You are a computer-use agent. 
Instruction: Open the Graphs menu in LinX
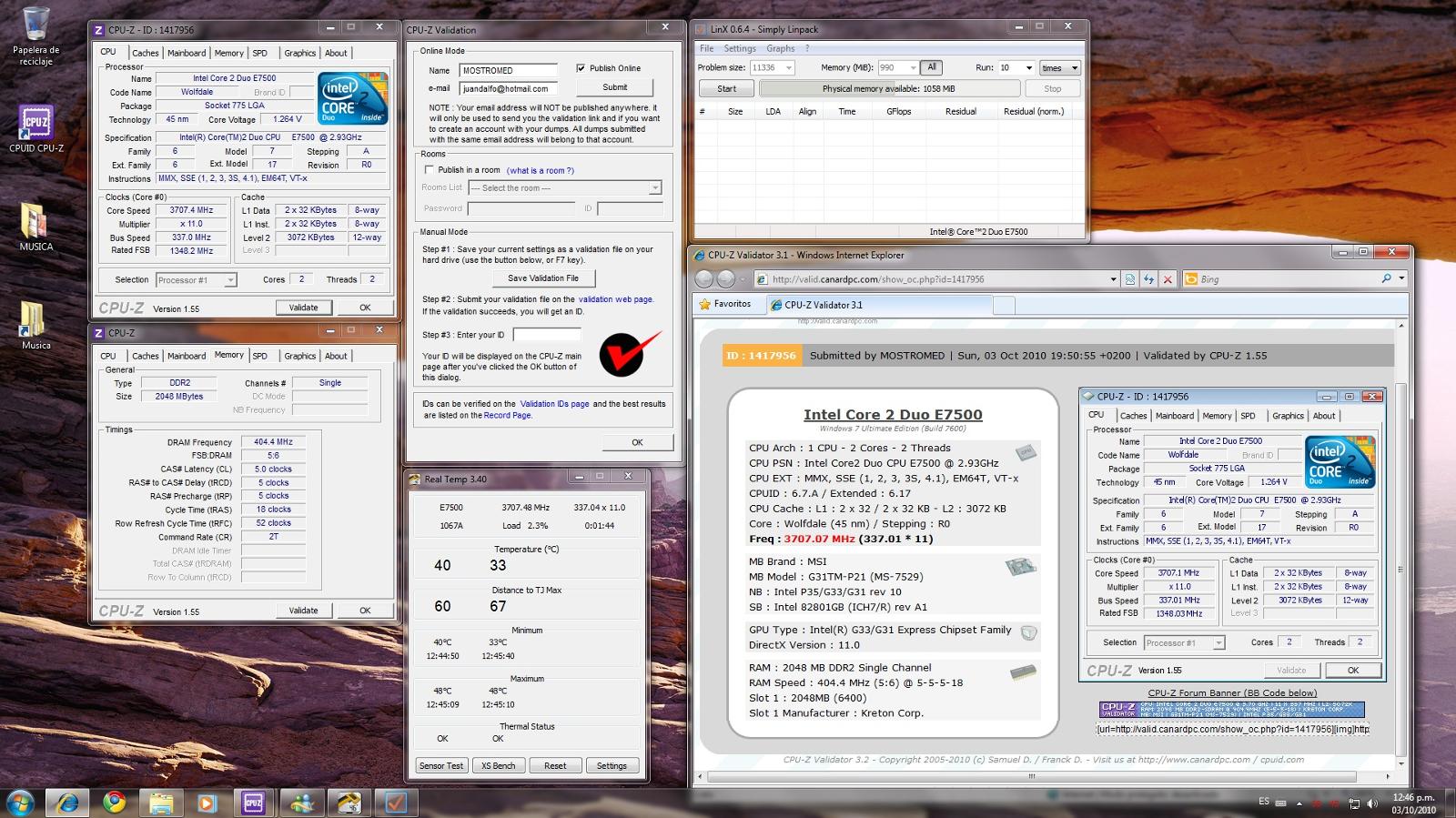click(x=780, y=48)
